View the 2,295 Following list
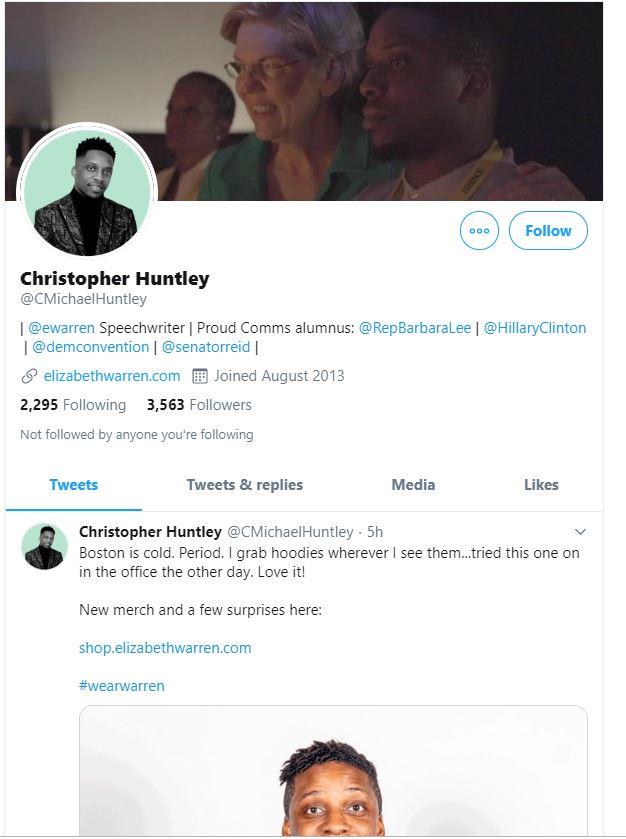626x839 pixels. click(x=73, y=405)
